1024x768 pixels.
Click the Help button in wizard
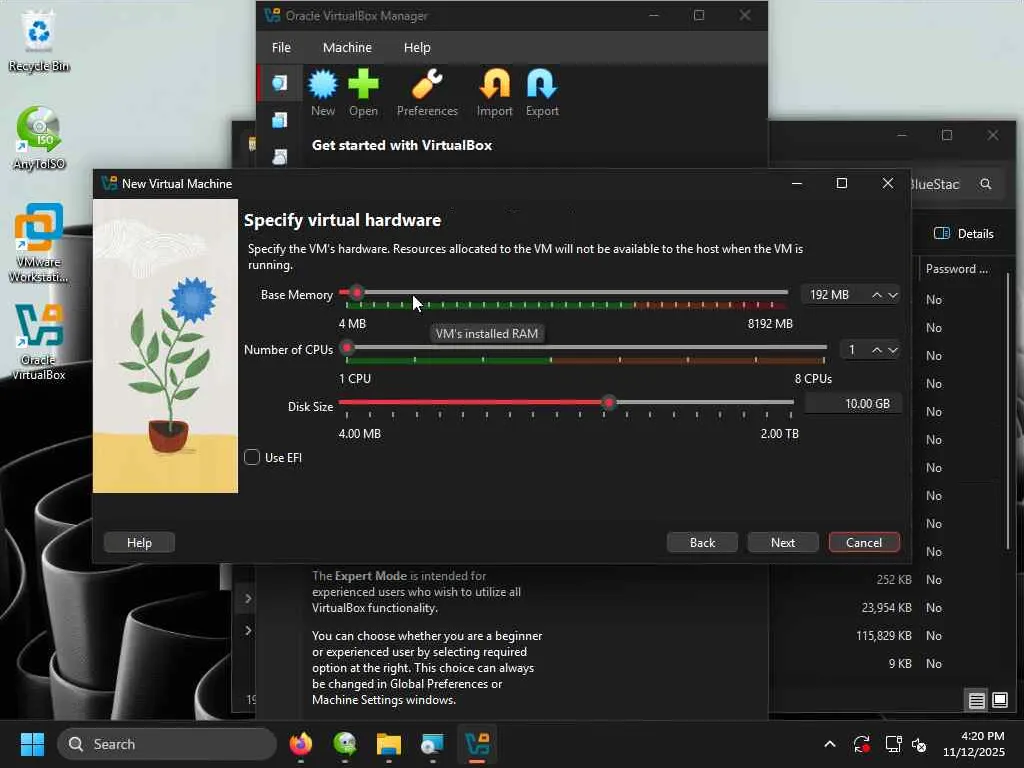point(139,543)
